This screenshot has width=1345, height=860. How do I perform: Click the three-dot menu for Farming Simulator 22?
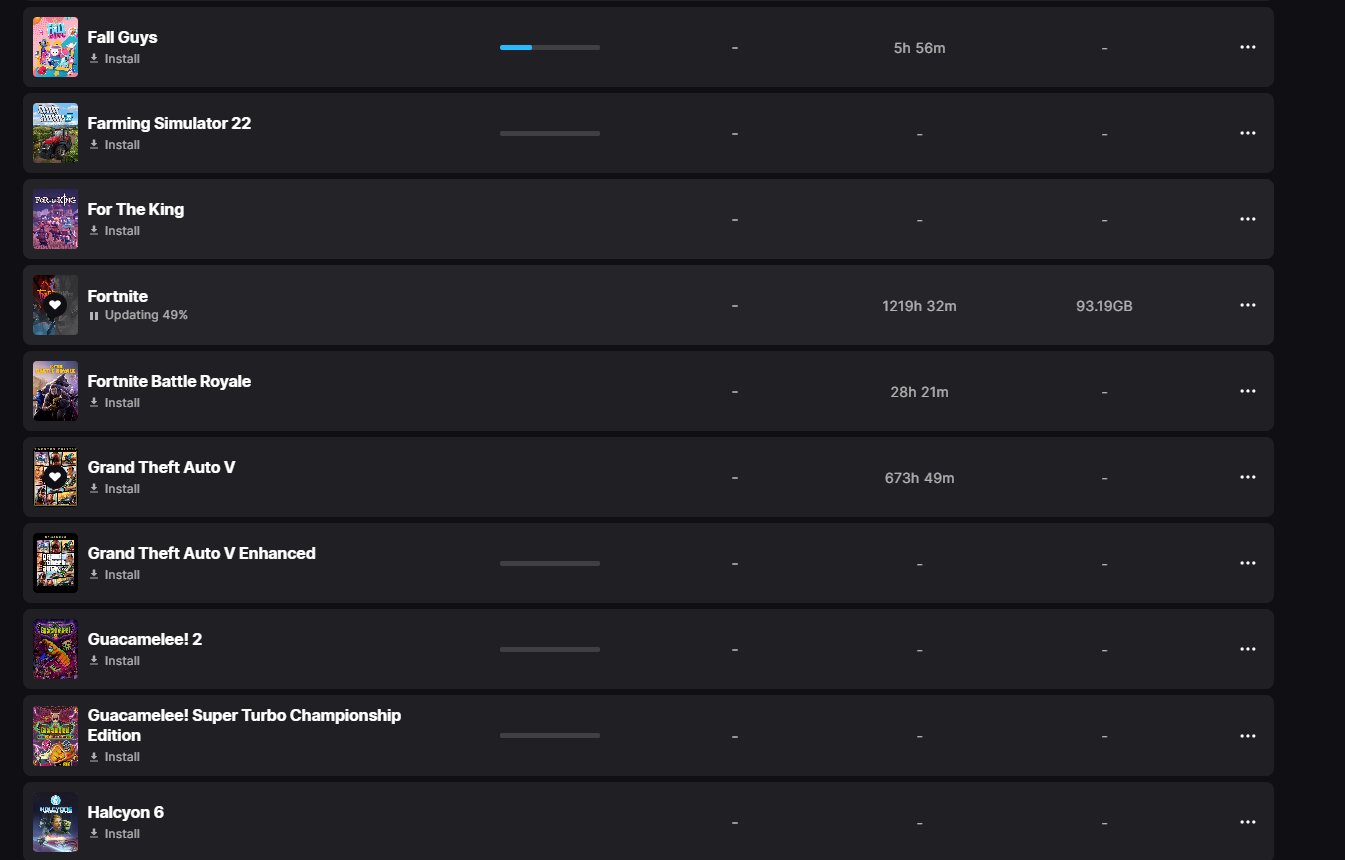(x=1247, y=133)
